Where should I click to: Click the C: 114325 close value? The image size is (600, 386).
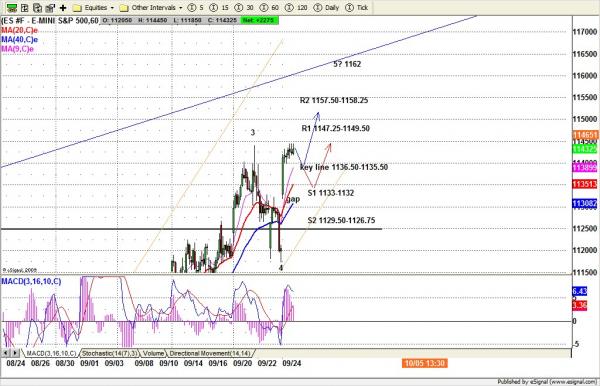coord(222,20)
